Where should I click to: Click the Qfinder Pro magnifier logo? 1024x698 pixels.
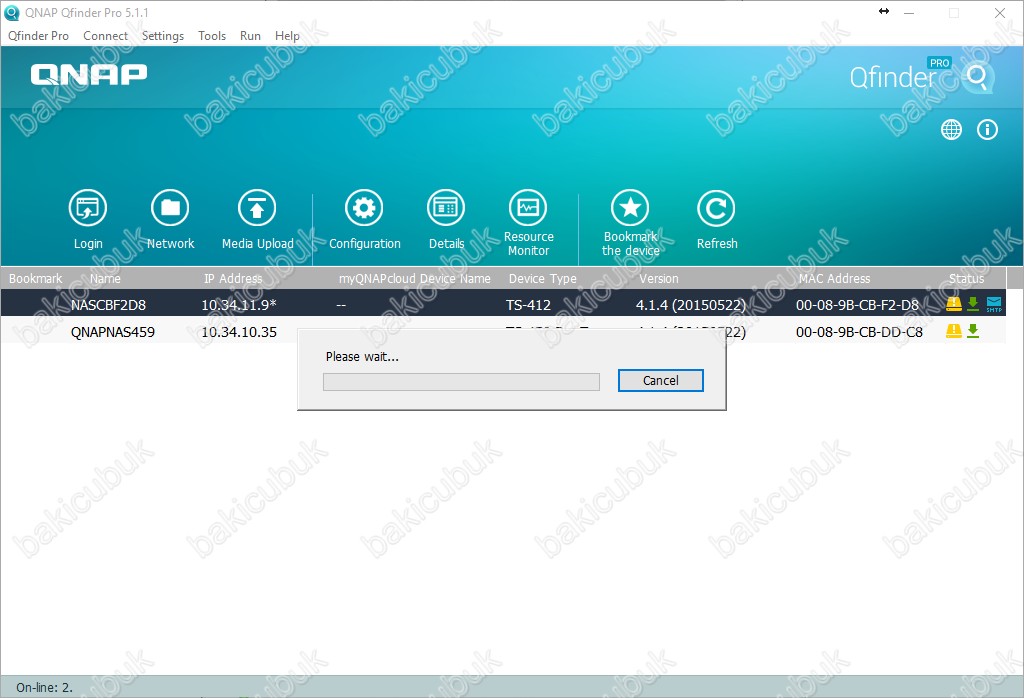point(978,78)
